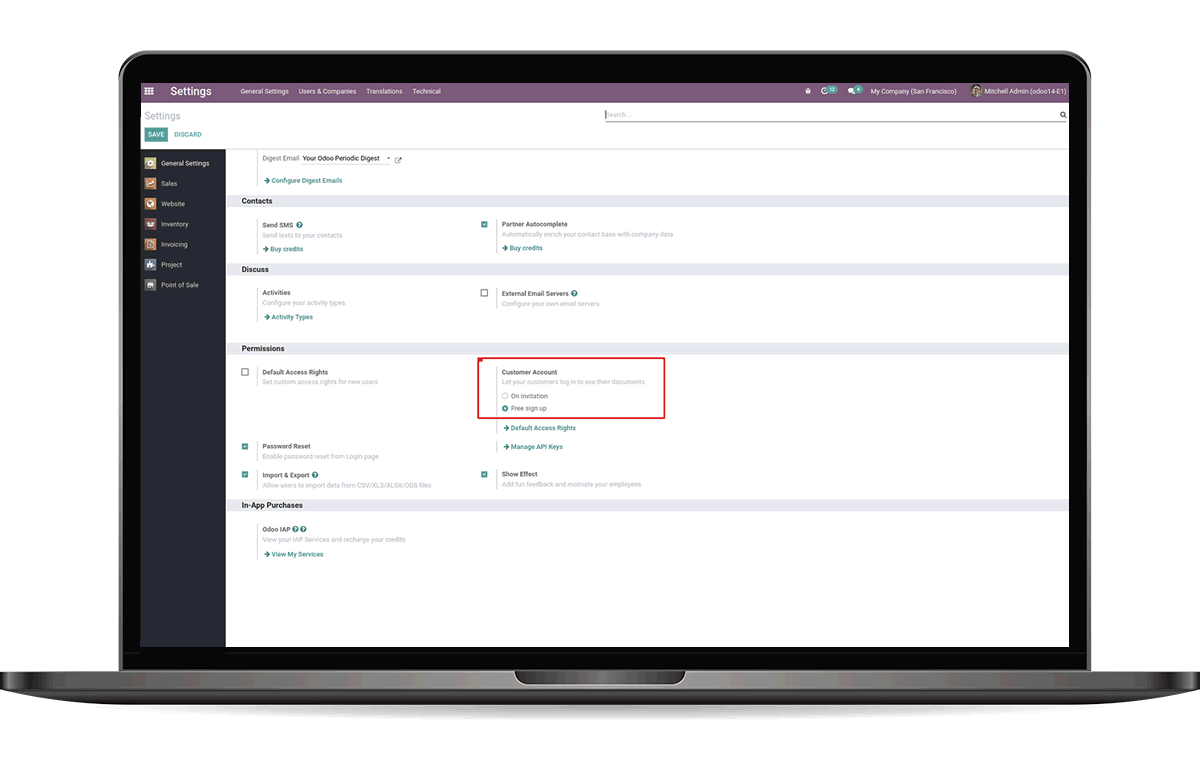Enable External Email Servers checkbox
The height and width of the screenshot is (766, 1200).
click(484, 293)
